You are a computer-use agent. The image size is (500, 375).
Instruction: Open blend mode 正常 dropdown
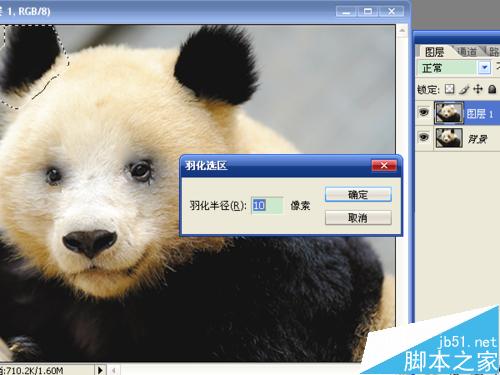pyautogui.click(x=454, y=68)
